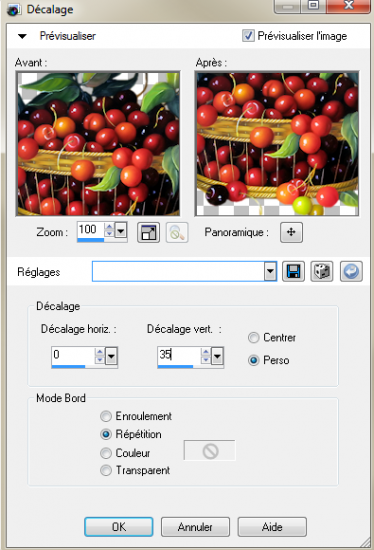Viewport: 374px width, 550px height.
Task: Select the Centrer radio button
Action: click(254, 338)
